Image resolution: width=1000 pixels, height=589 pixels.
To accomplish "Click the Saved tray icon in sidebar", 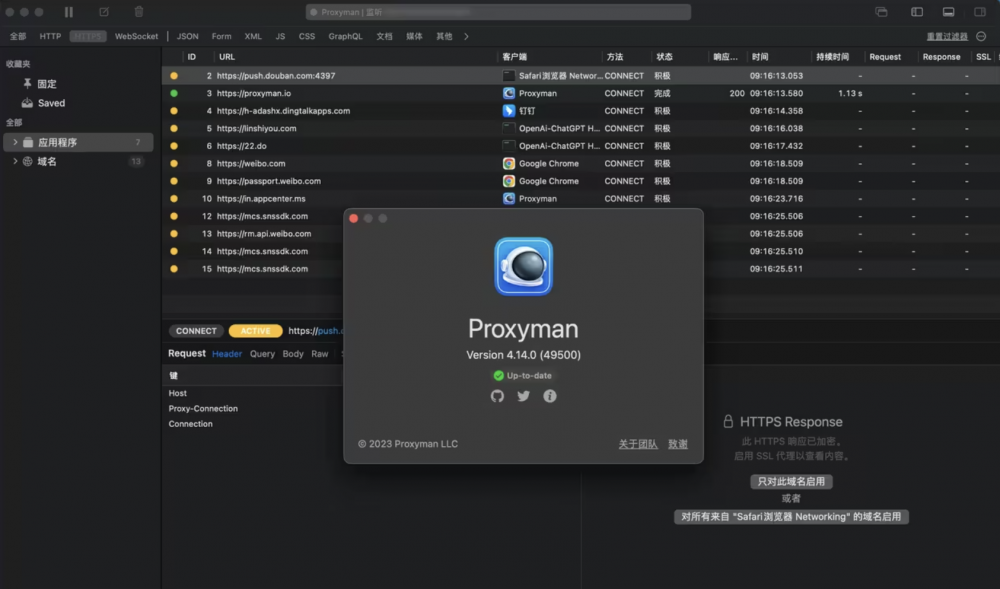I will (x=27, y=103).
